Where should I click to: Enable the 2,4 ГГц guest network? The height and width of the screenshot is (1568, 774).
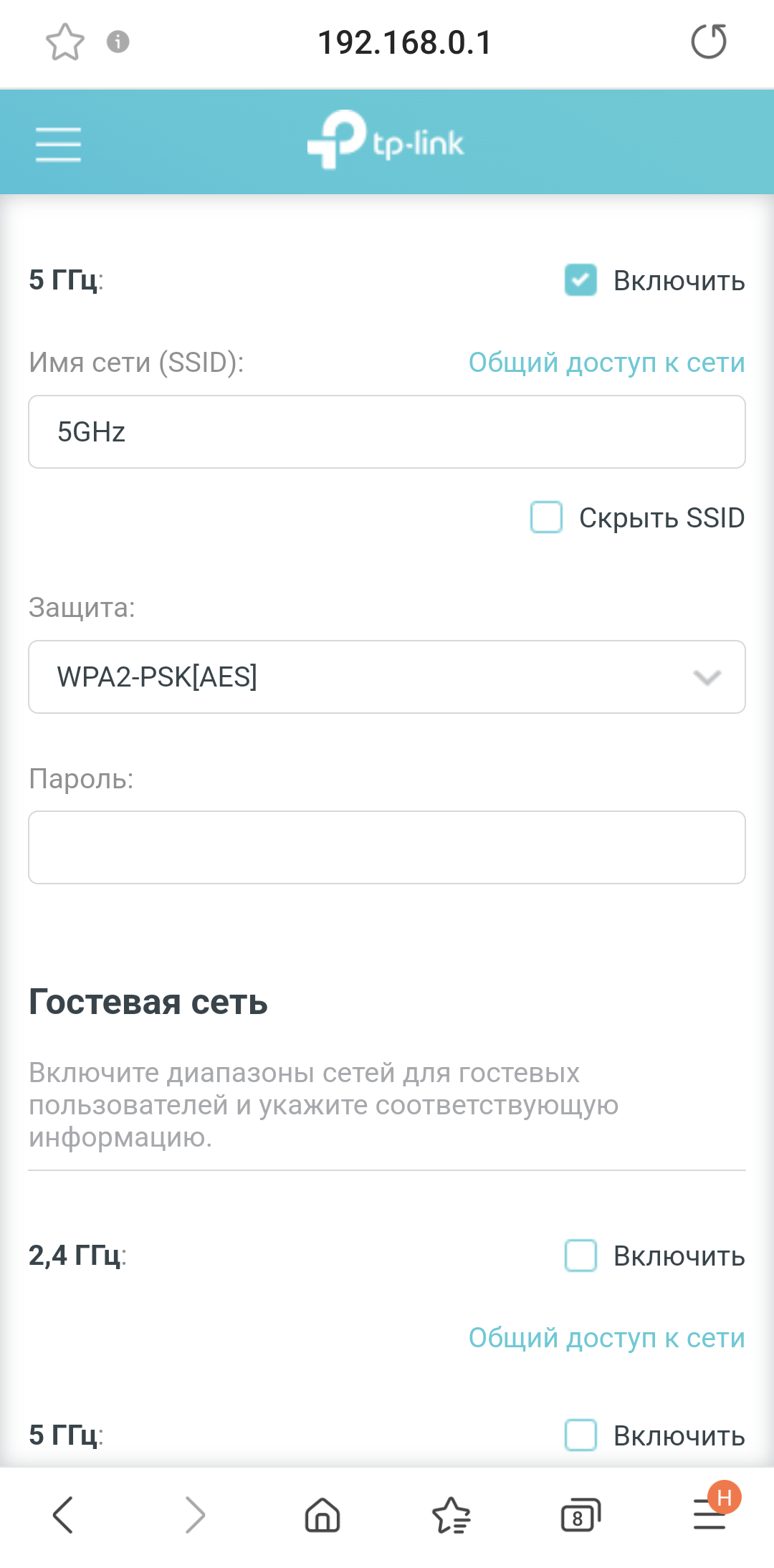pos(580,1256)
